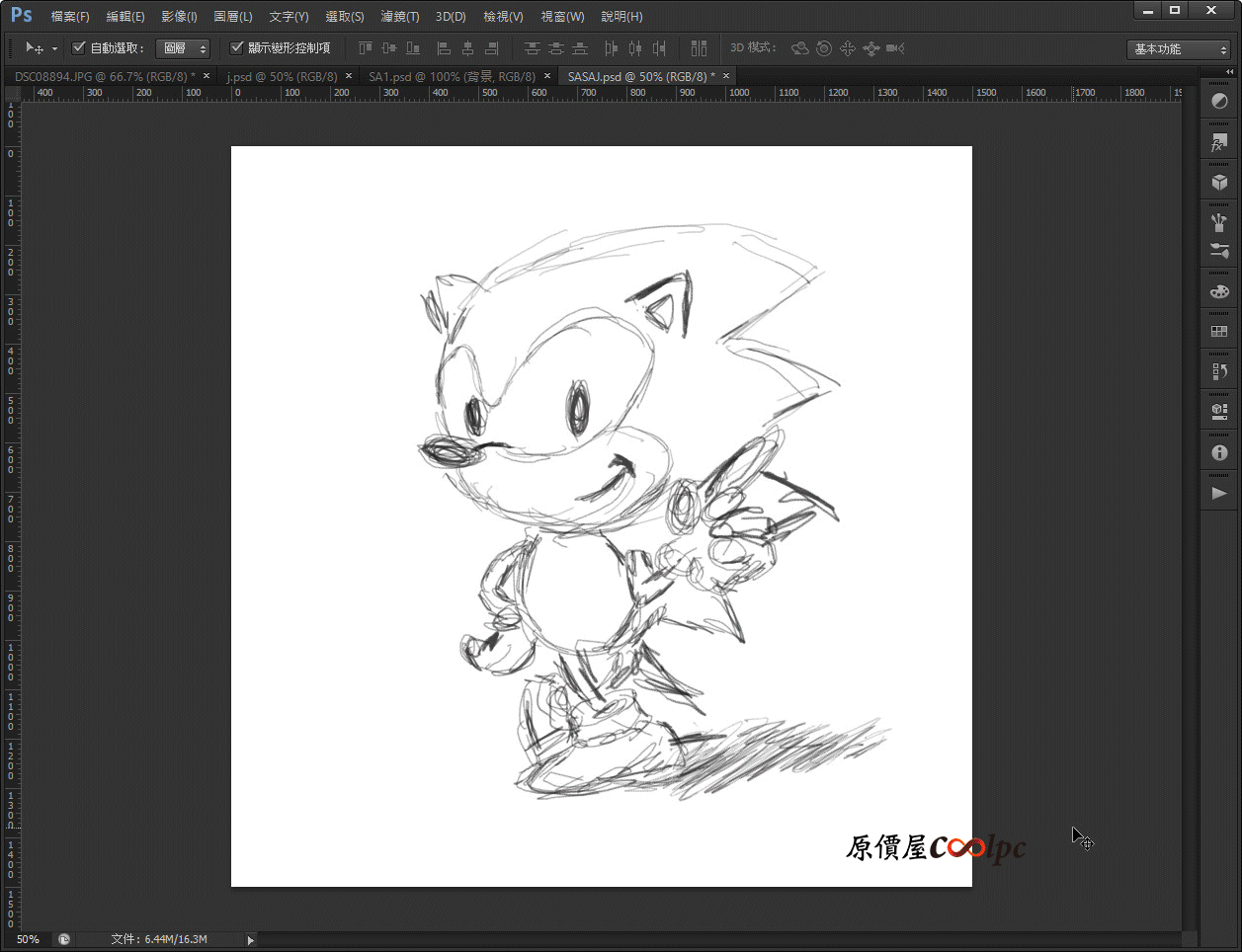This screenshot has height=952, width=1242.
Task: Select the 3D rotate mode icon
Action: click(x=800, y=47)
